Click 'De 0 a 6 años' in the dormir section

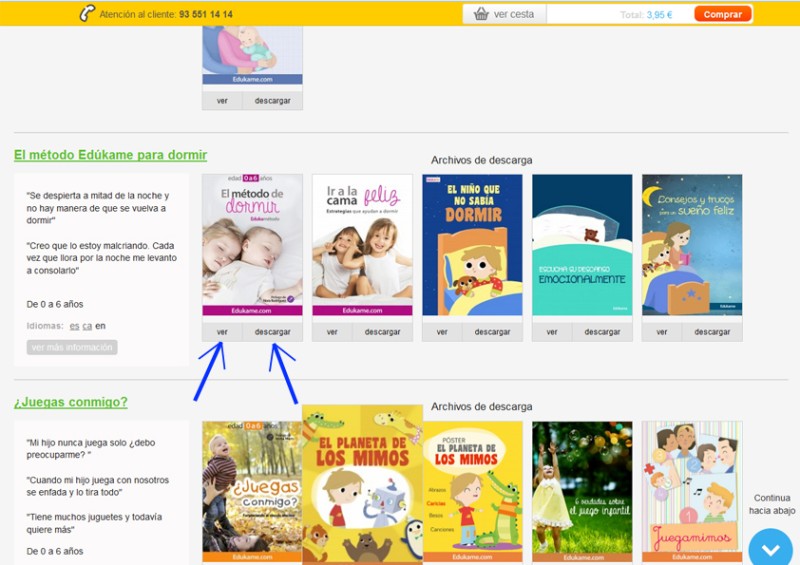coord(55,304)
